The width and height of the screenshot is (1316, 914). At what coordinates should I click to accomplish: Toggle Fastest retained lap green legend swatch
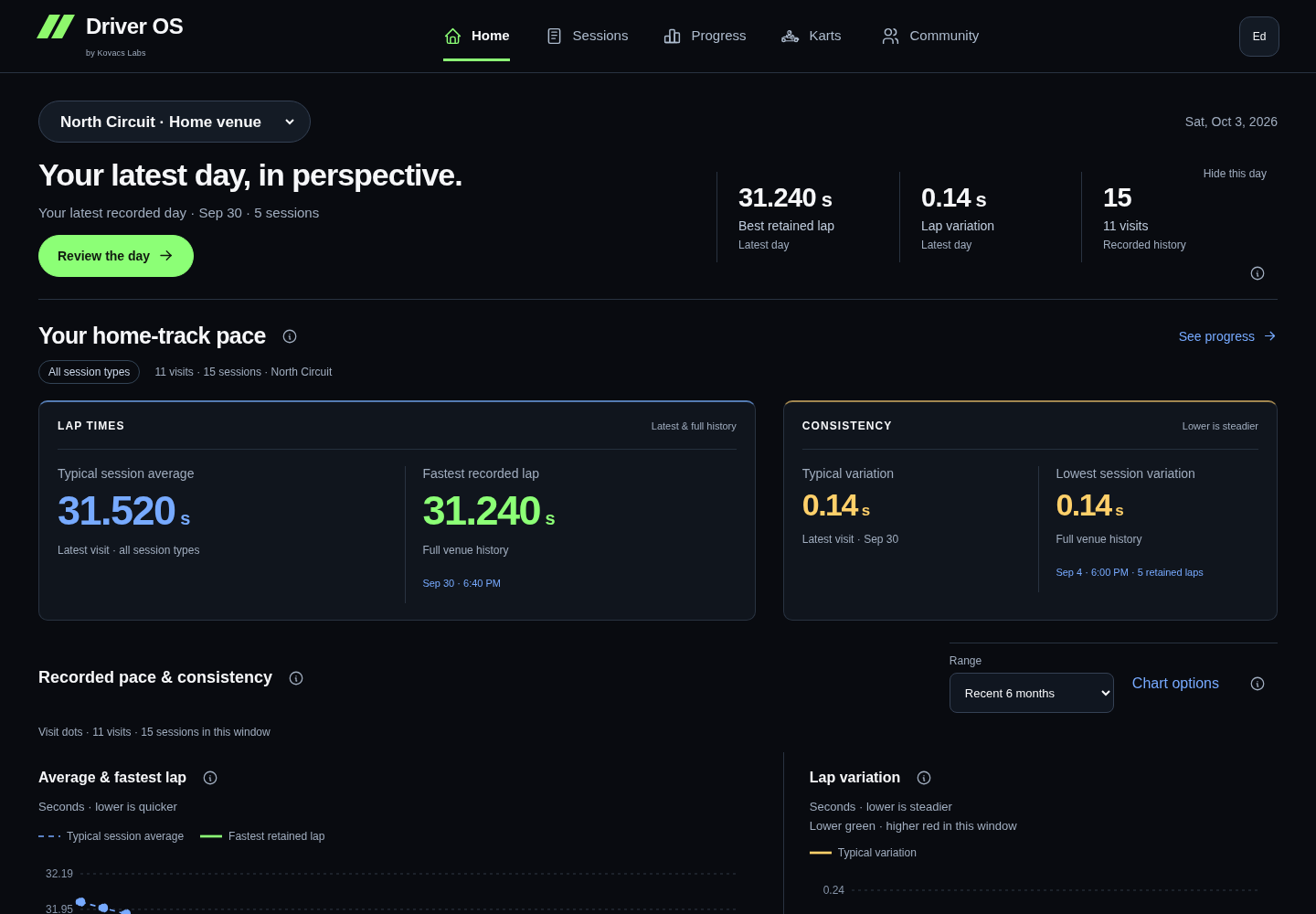tap(211, 836)
